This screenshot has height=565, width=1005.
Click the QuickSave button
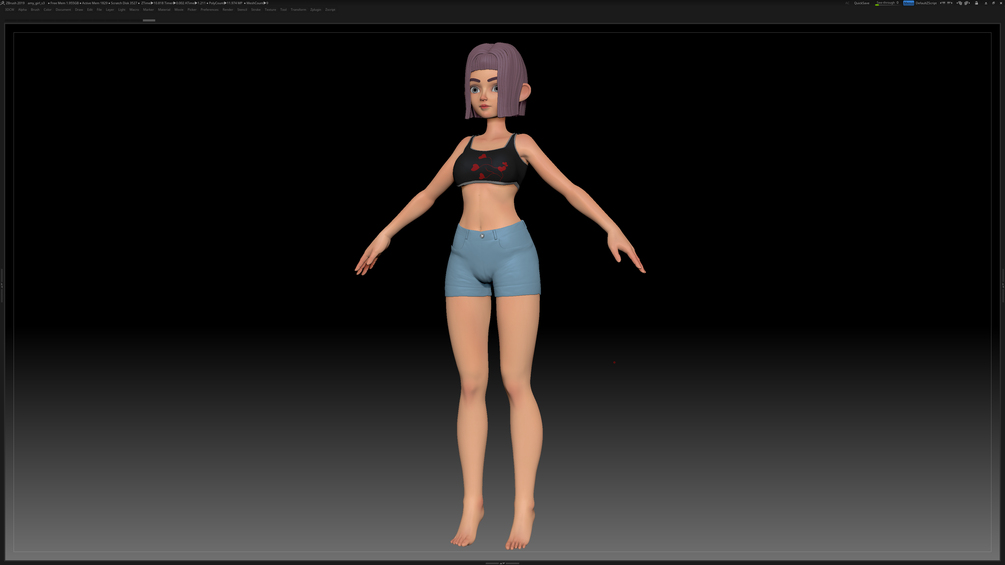coord(861,3)
